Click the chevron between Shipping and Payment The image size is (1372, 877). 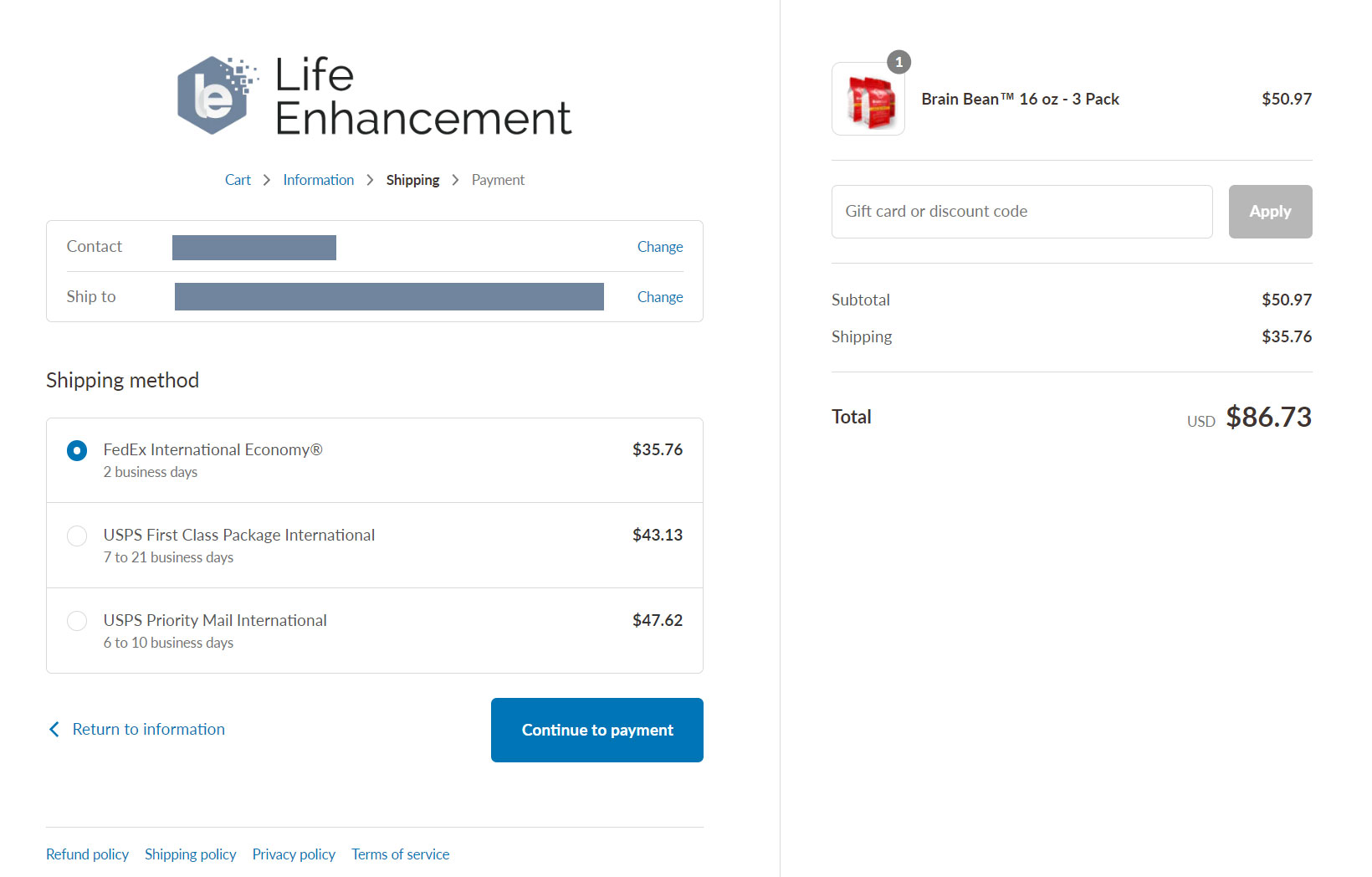tap(455, 180)
